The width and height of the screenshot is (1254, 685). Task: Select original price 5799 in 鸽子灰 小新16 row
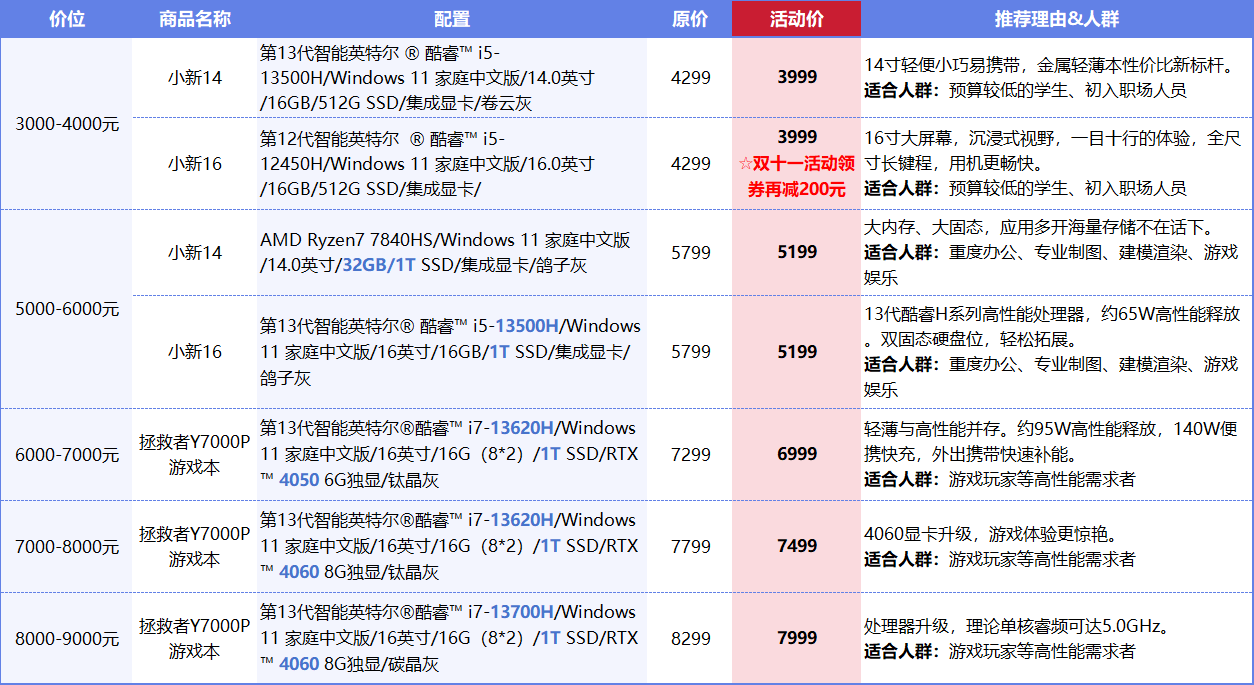pyautogui.click(x=690, y=352)
